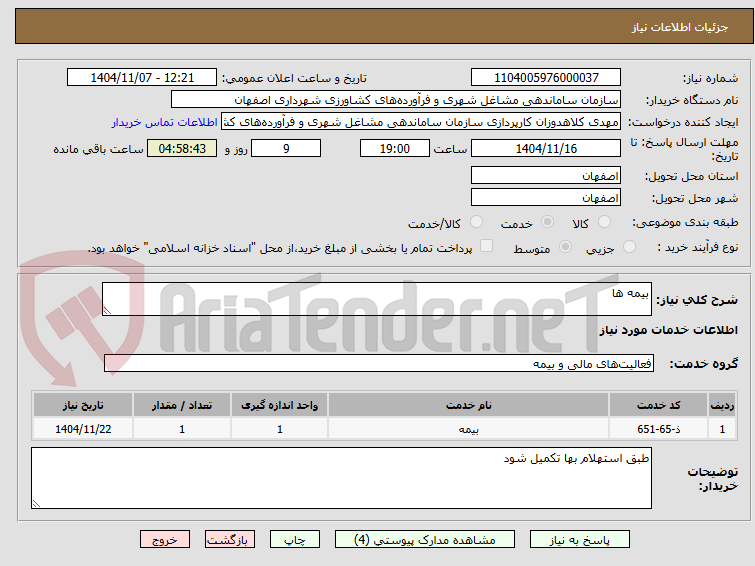Click the گروه خدمت field
Screen dimensions: 755x566
(379, 363)
